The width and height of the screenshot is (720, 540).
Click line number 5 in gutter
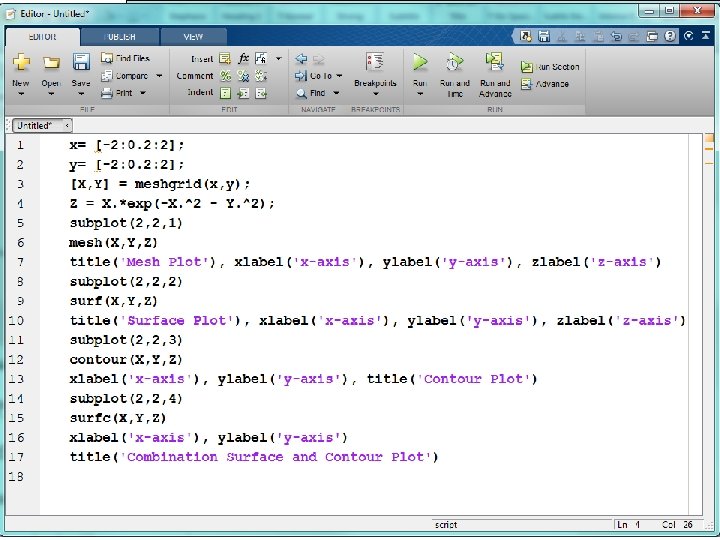[x=20, y=223]
